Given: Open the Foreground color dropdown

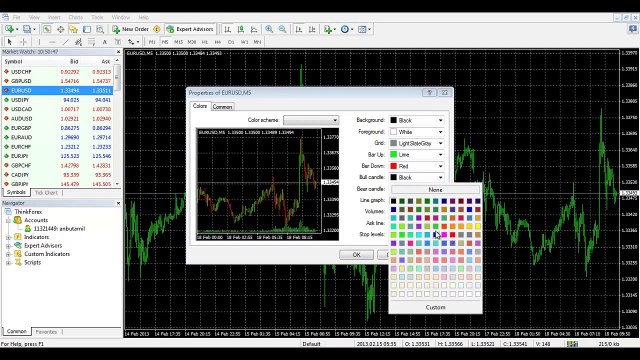Looking at the screenshot, I should pyautogui.click(x=416, y=132).
